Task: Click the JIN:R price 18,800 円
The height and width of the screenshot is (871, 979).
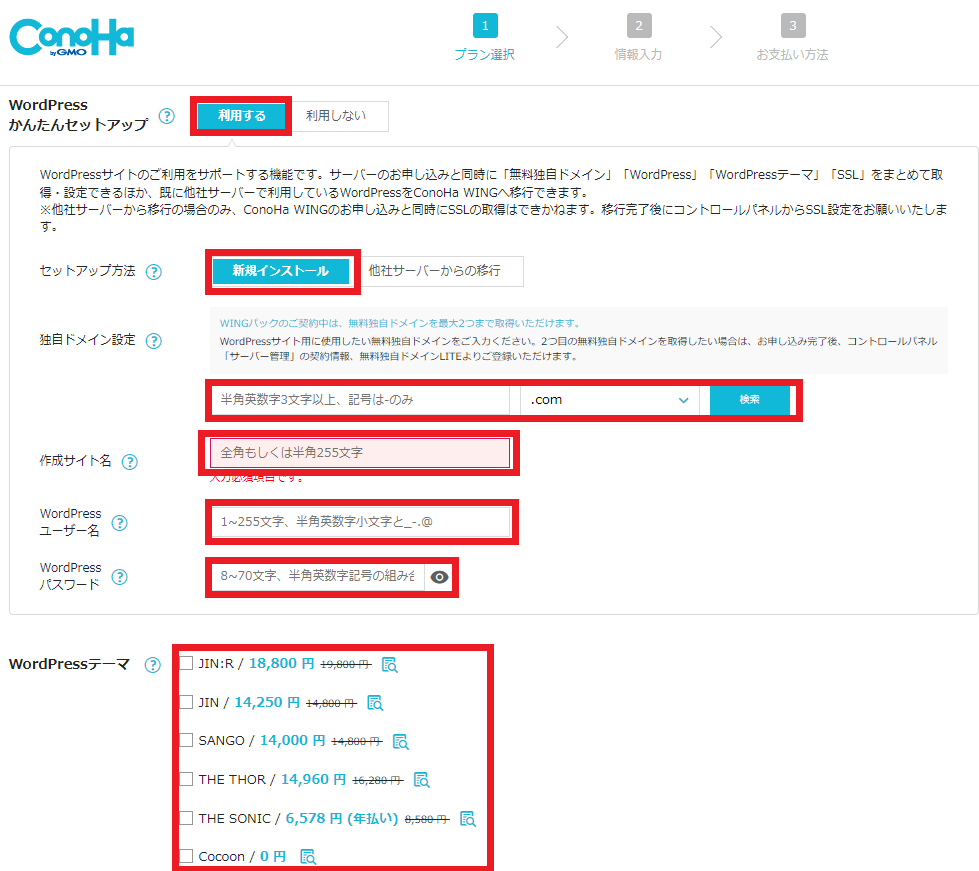Action: click(x=282, y=663)
